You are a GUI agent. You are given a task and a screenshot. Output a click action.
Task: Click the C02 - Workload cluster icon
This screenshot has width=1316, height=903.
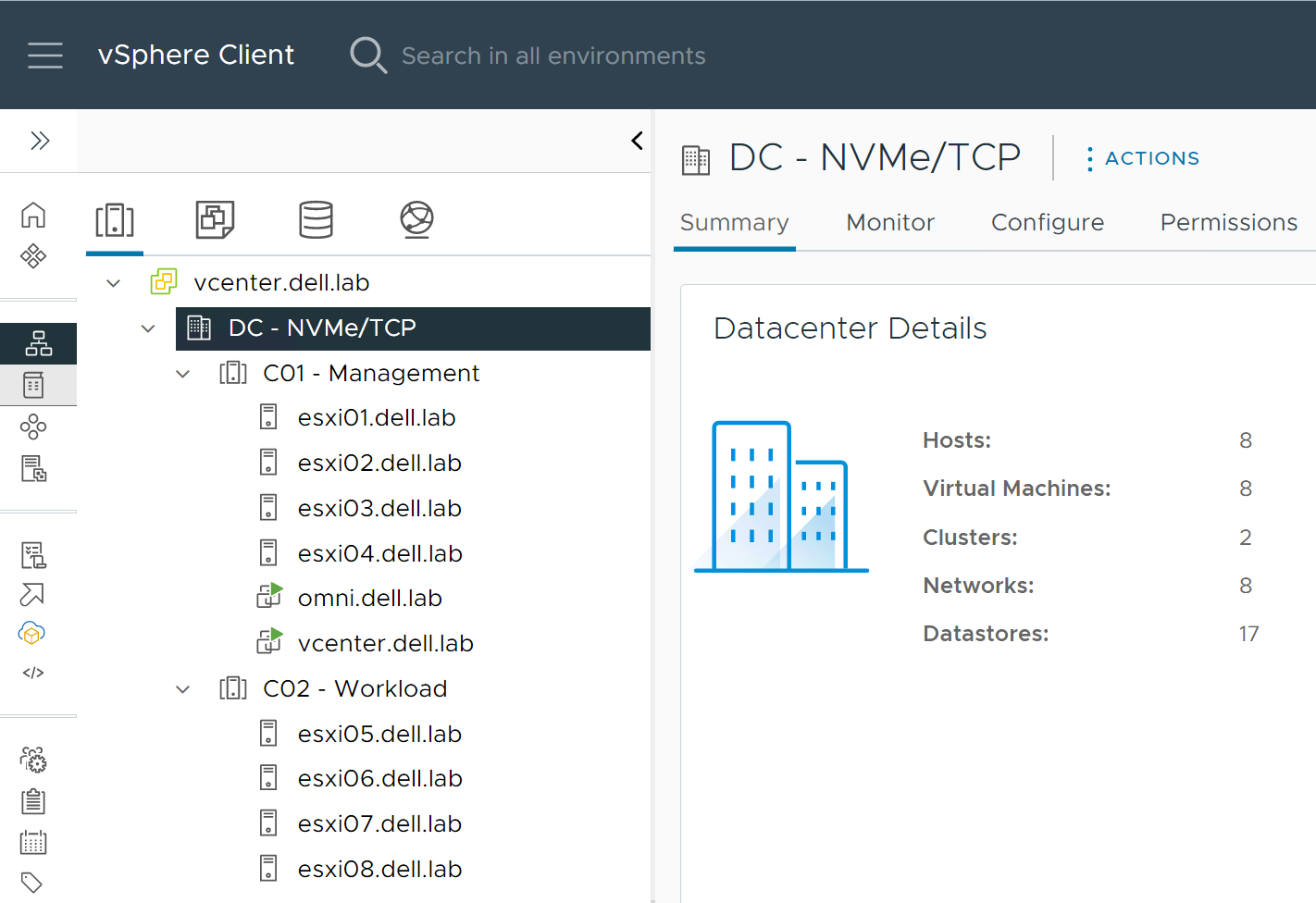[x=233, y=688]
